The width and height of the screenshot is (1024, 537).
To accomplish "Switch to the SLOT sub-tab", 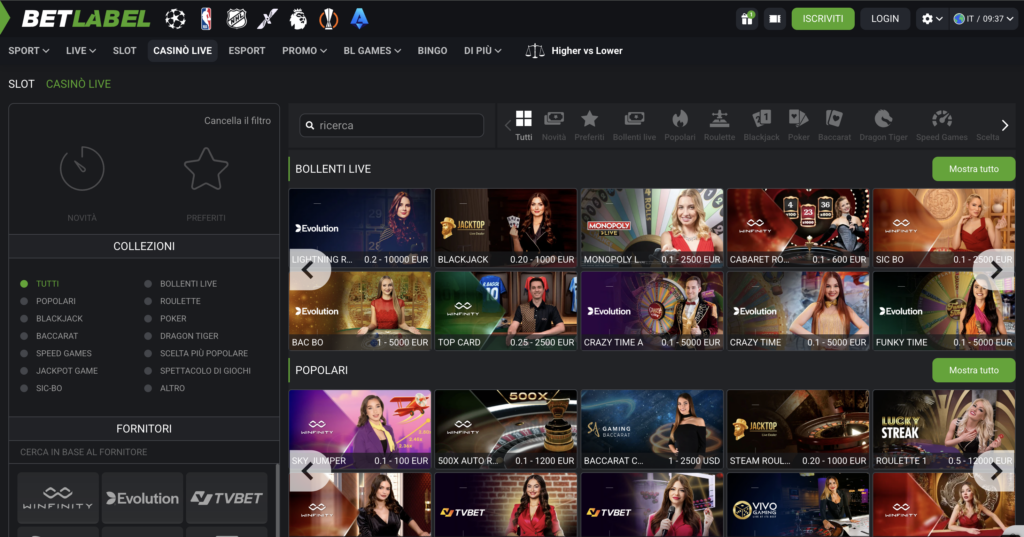I will pyautogui.click(x=22, y=84).
